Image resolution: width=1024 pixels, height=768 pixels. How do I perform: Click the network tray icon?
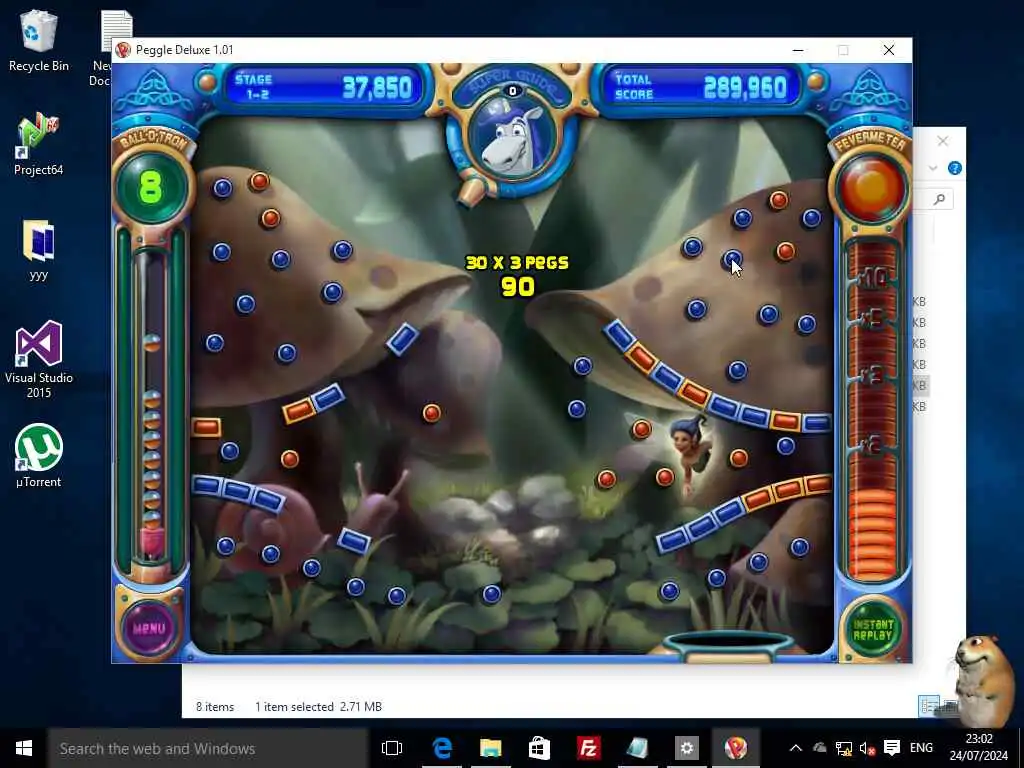843,748
